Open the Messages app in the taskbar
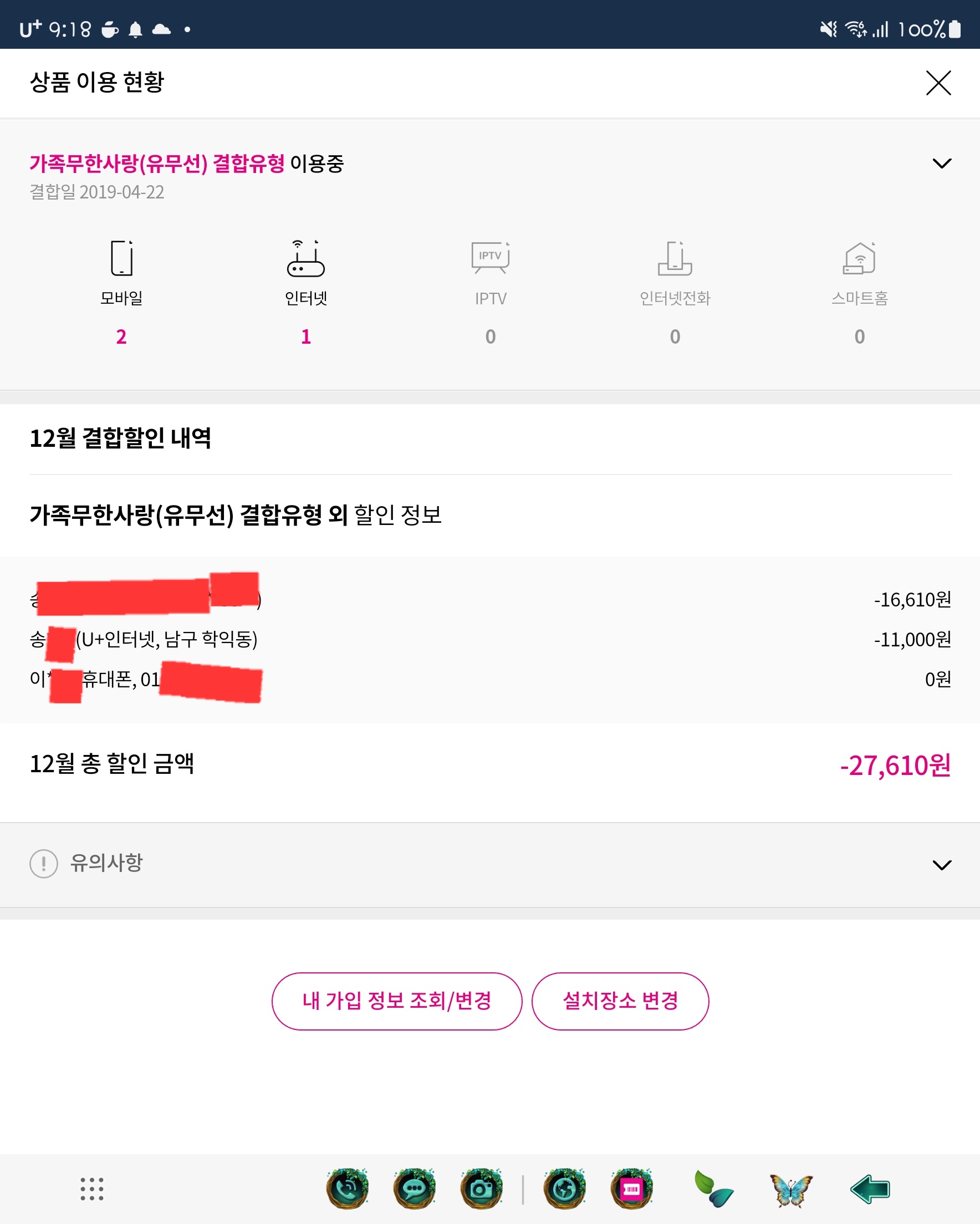This screenshot has height=1224, width=980. [x=415, y=1188]
